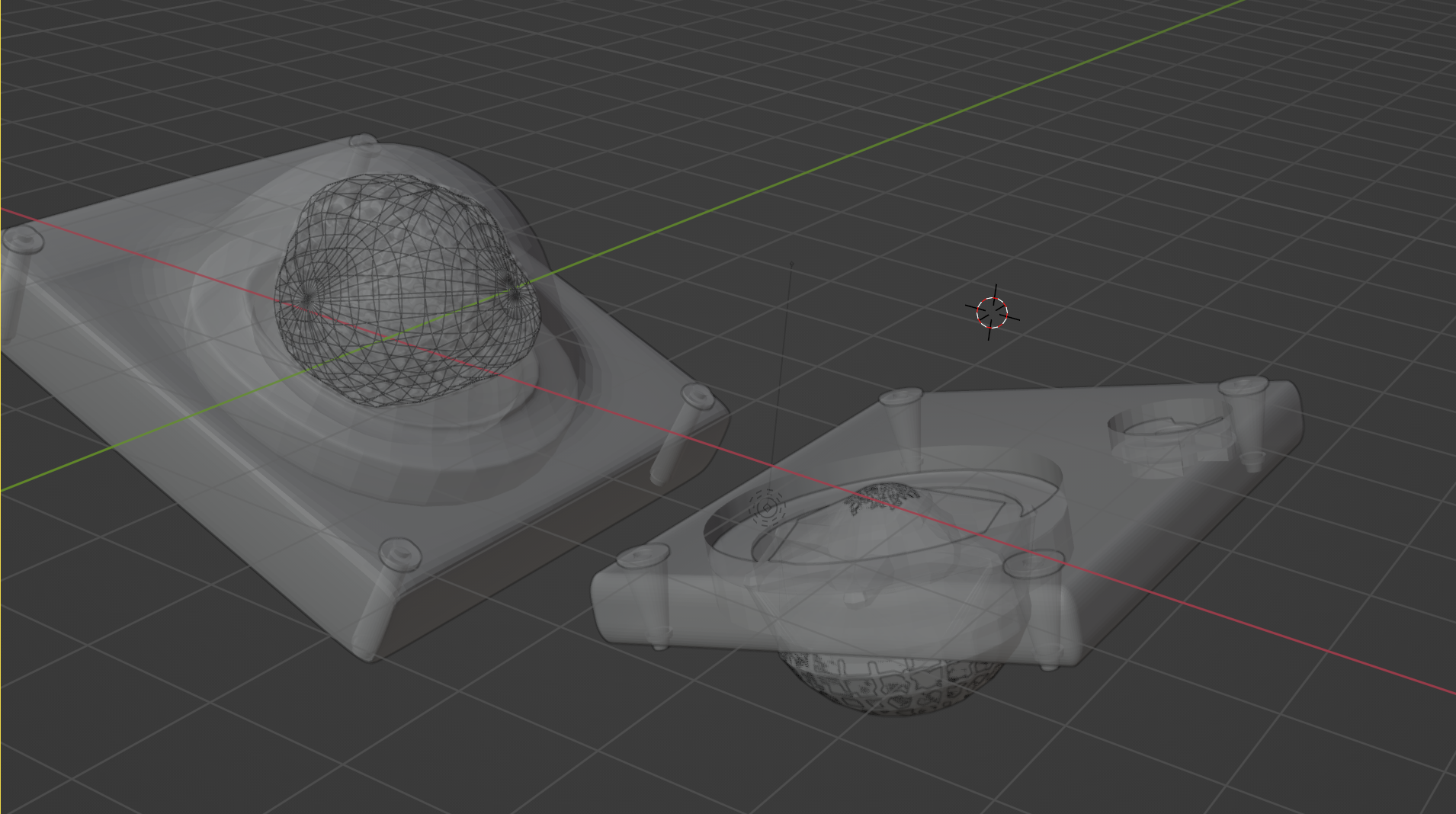This screenshot has width=1456, height=814.
Task: Select the screw head at the left enclosure's far-left corner
Action: (x=23, y=241)
